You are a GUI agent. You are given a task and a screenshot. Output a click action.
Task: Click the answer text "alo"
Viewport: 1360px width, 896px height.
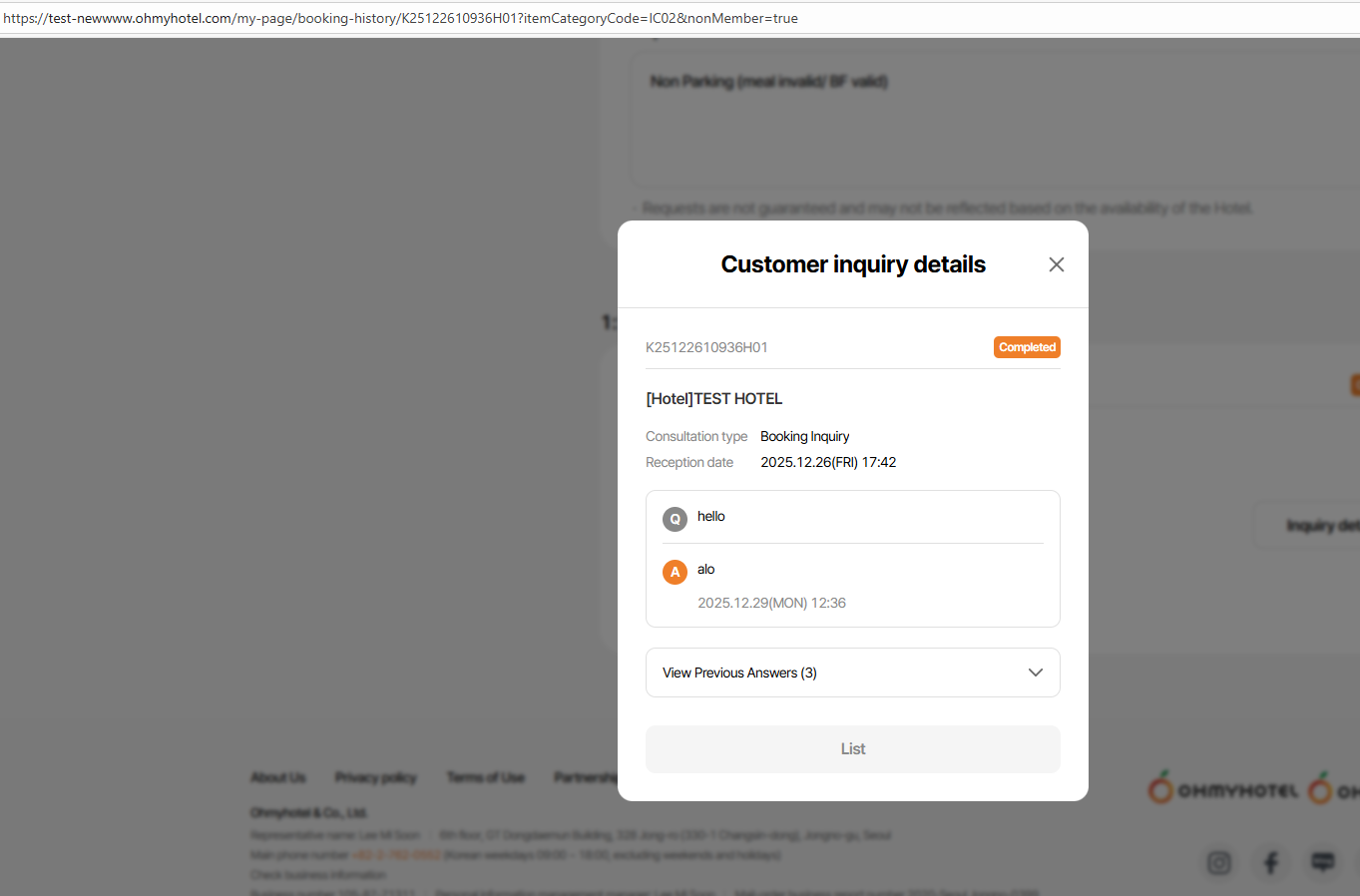(x=706, y=569)
